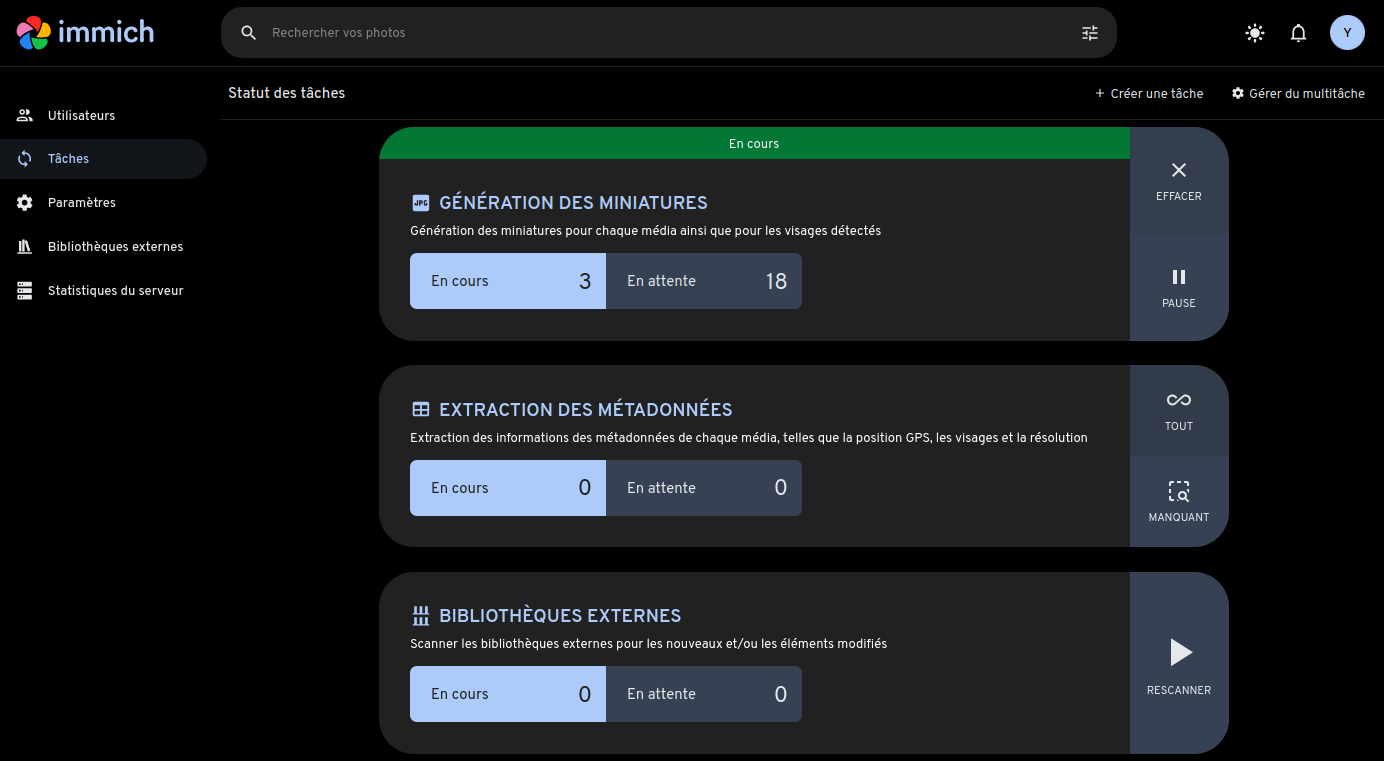Select Tâches in the sidebar
Viewport: 1384px width, 761px height.
coord(68,159)
